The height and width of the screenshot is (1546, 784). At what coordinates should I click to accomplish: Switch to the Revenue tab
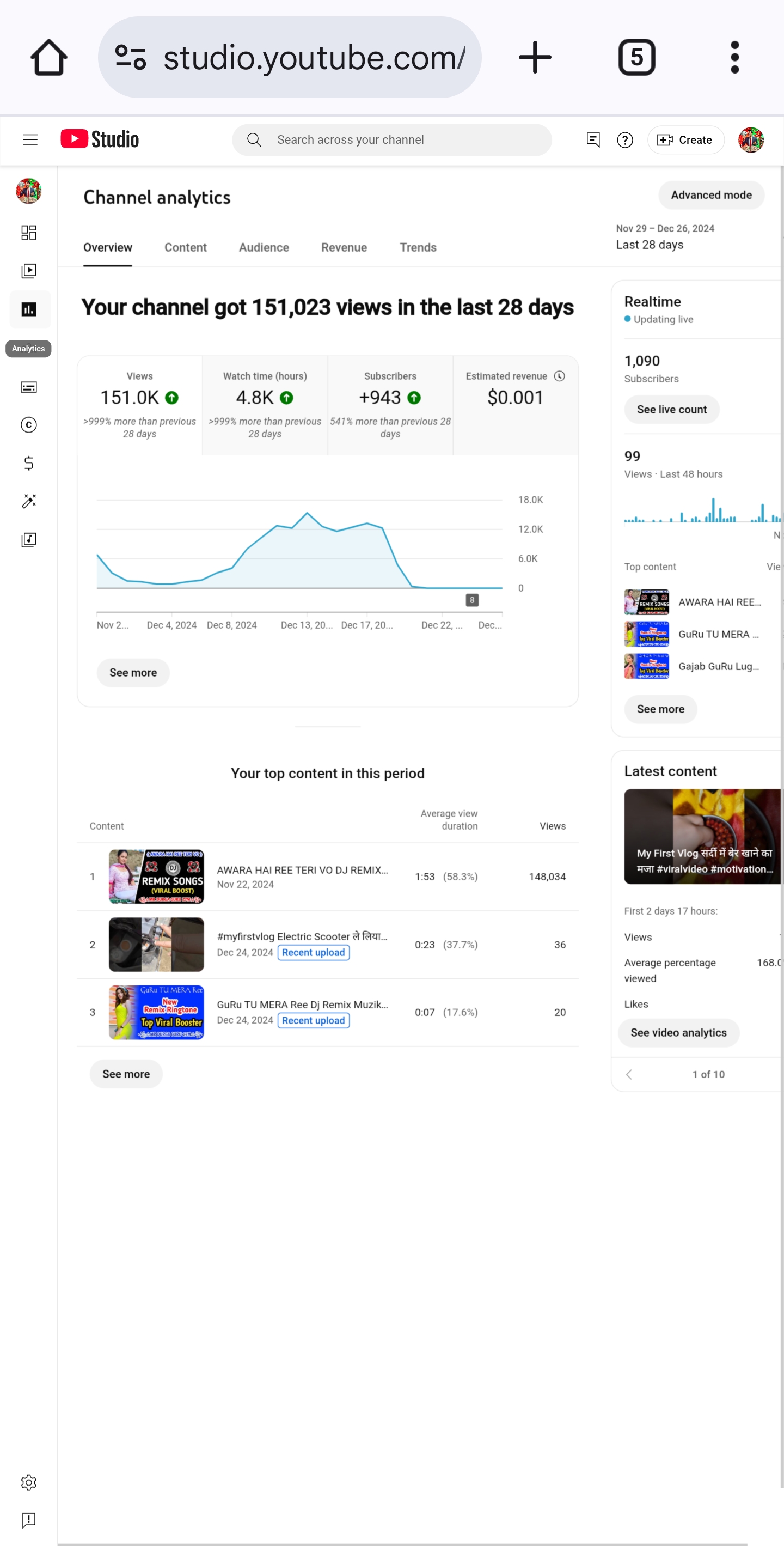(344, 247)
